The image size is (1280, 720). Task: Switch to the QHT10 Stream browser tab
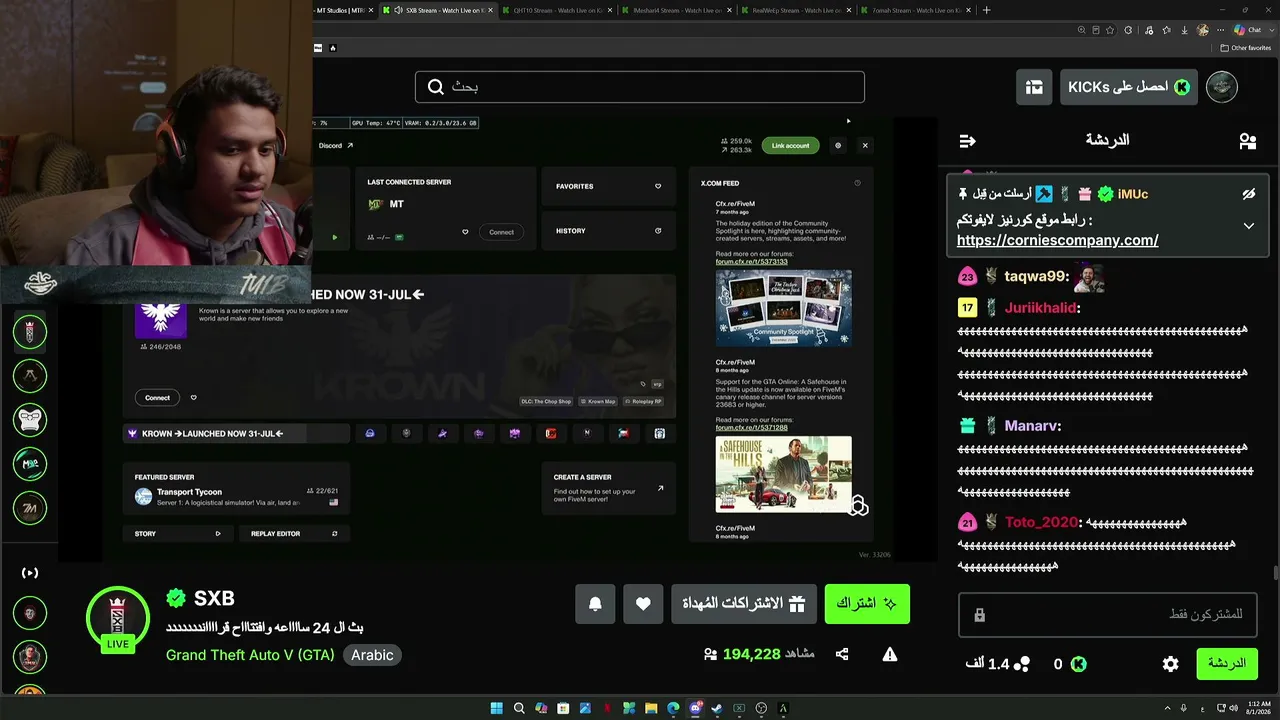pyautogui.click(x=557, y=10)
